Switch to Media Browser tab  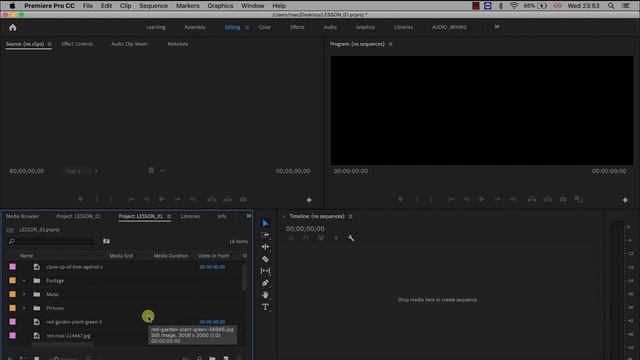tap(22, 216)
